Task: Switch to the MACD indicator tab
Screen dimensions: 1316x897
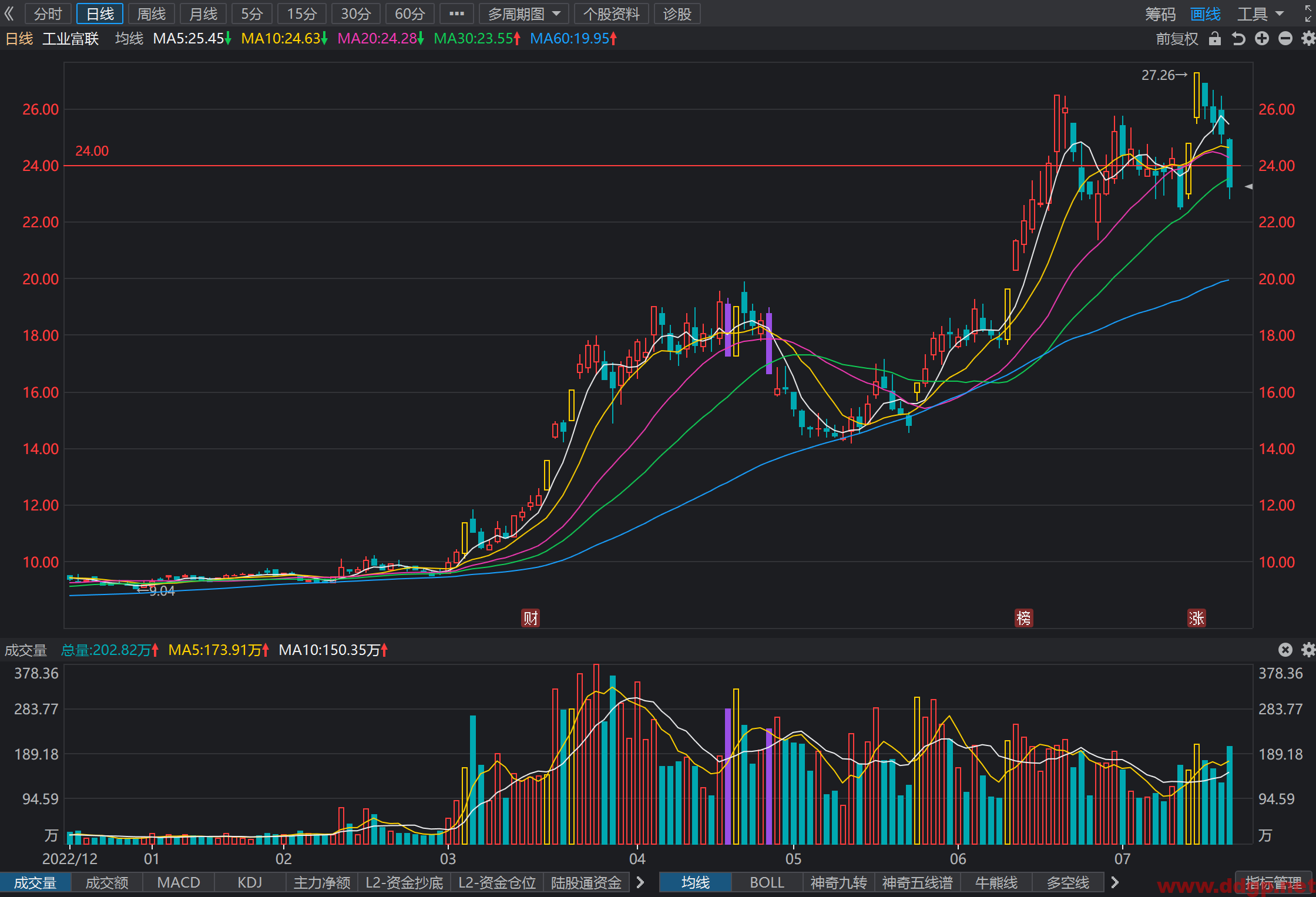Action: coord(179,882)
